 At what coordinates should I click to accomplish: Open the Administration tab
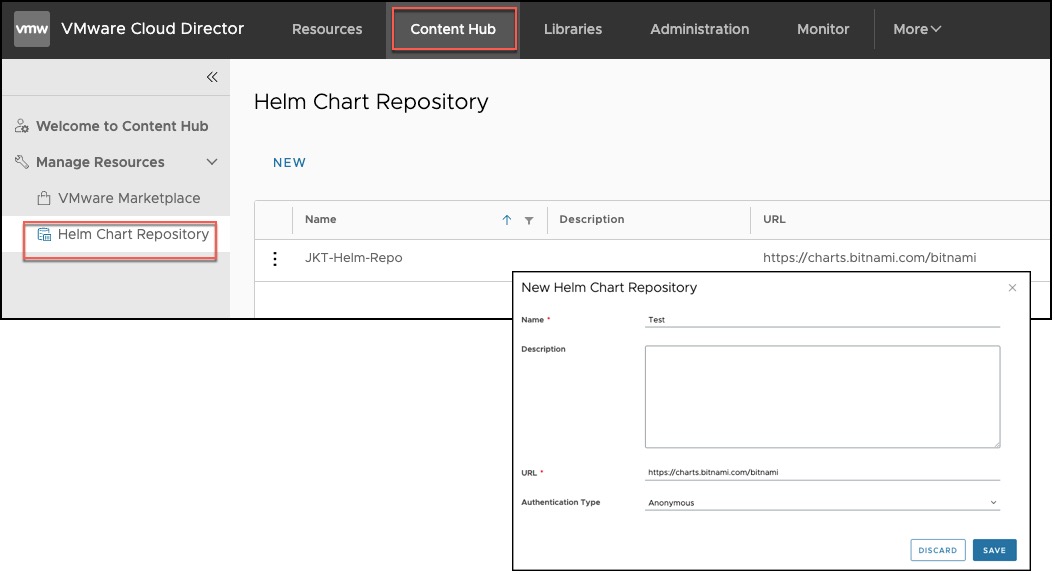[x=699, y=29]
